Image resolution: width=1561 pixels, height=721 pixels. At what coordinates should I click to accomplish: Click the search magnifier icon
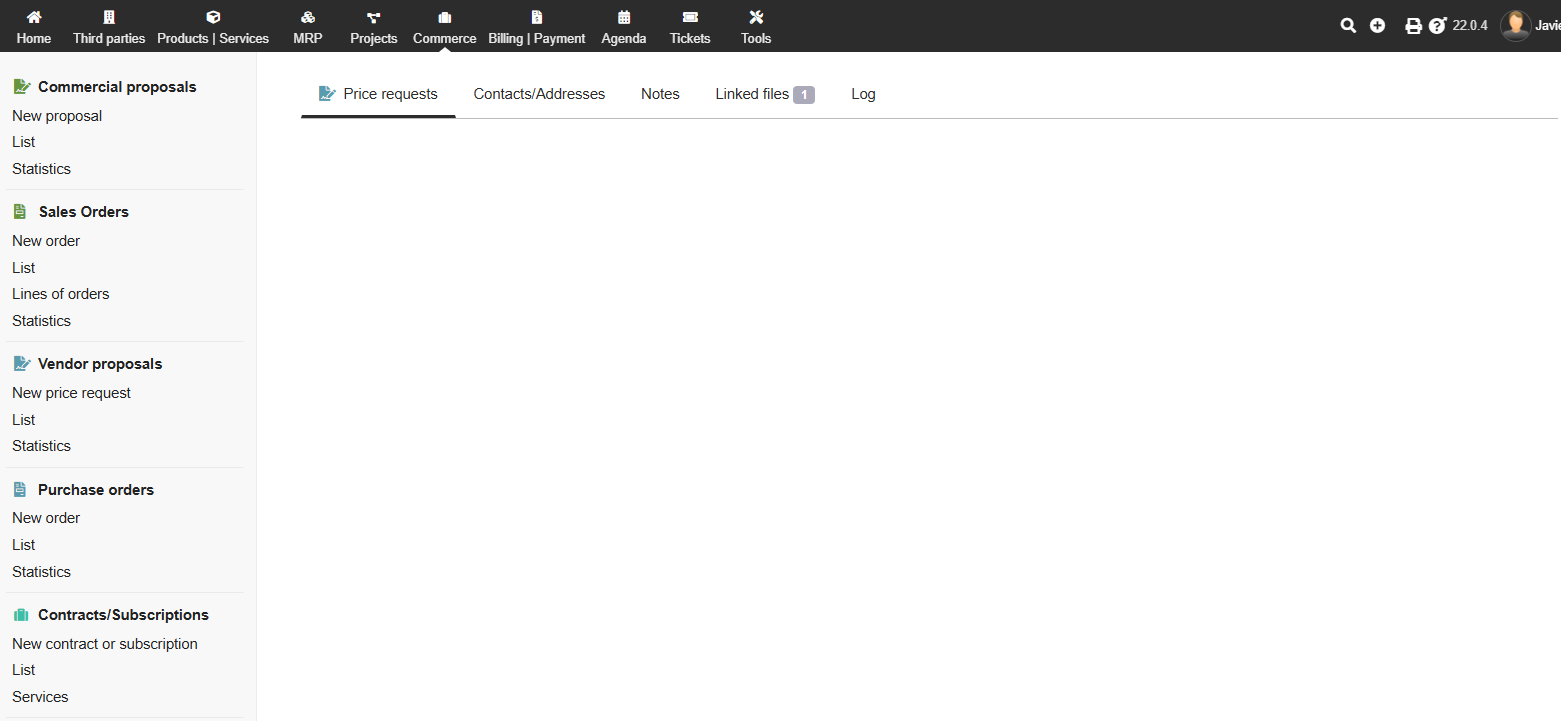point(1348,26)
